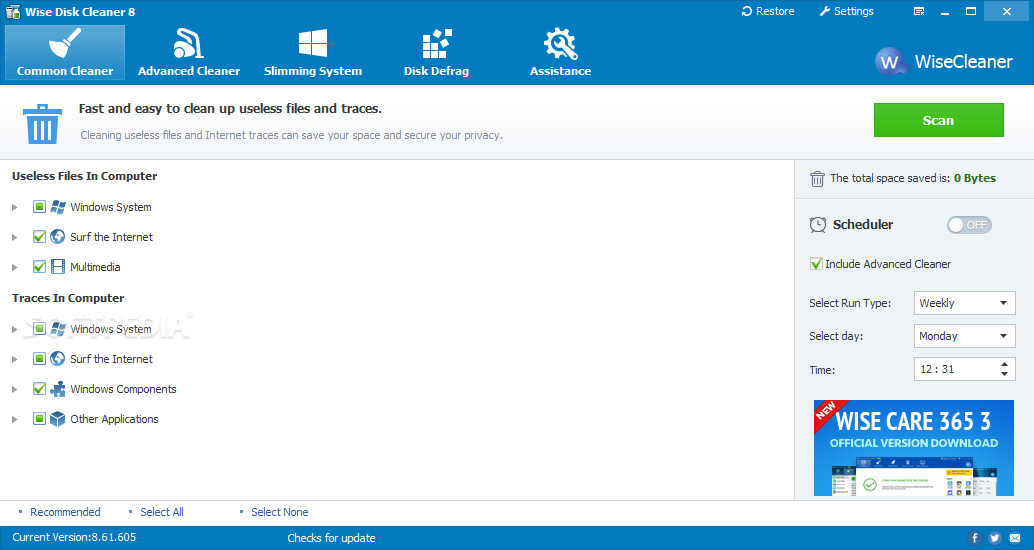Click the Select None link

click(280, 512)
